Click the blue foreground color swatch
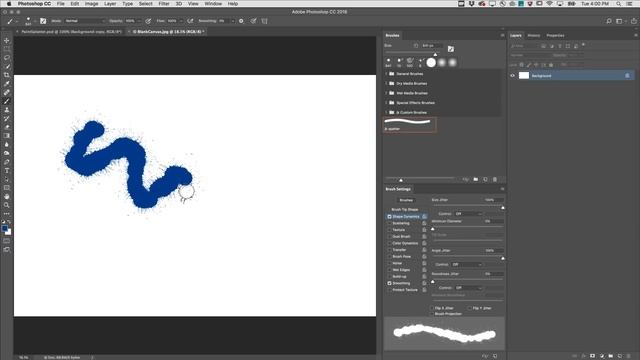This screenshot has width=640, height=360. [5, 229]
